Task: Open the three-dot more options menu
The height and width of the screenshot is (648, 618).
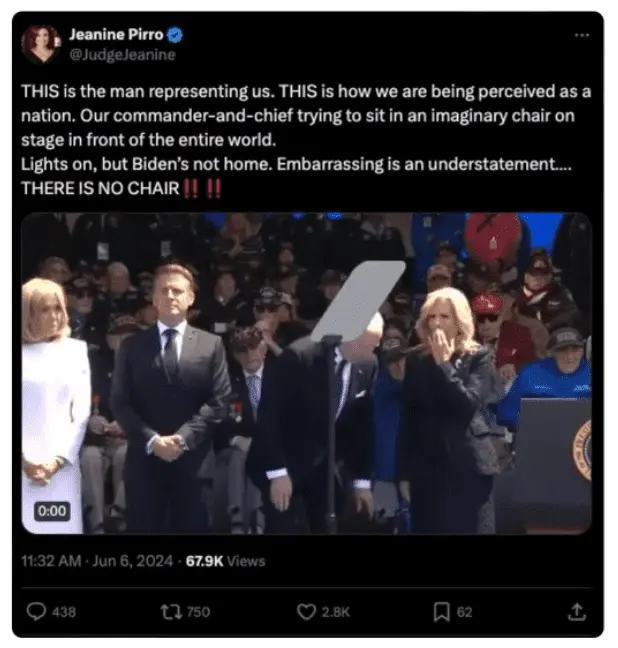Action: point(582,35)
